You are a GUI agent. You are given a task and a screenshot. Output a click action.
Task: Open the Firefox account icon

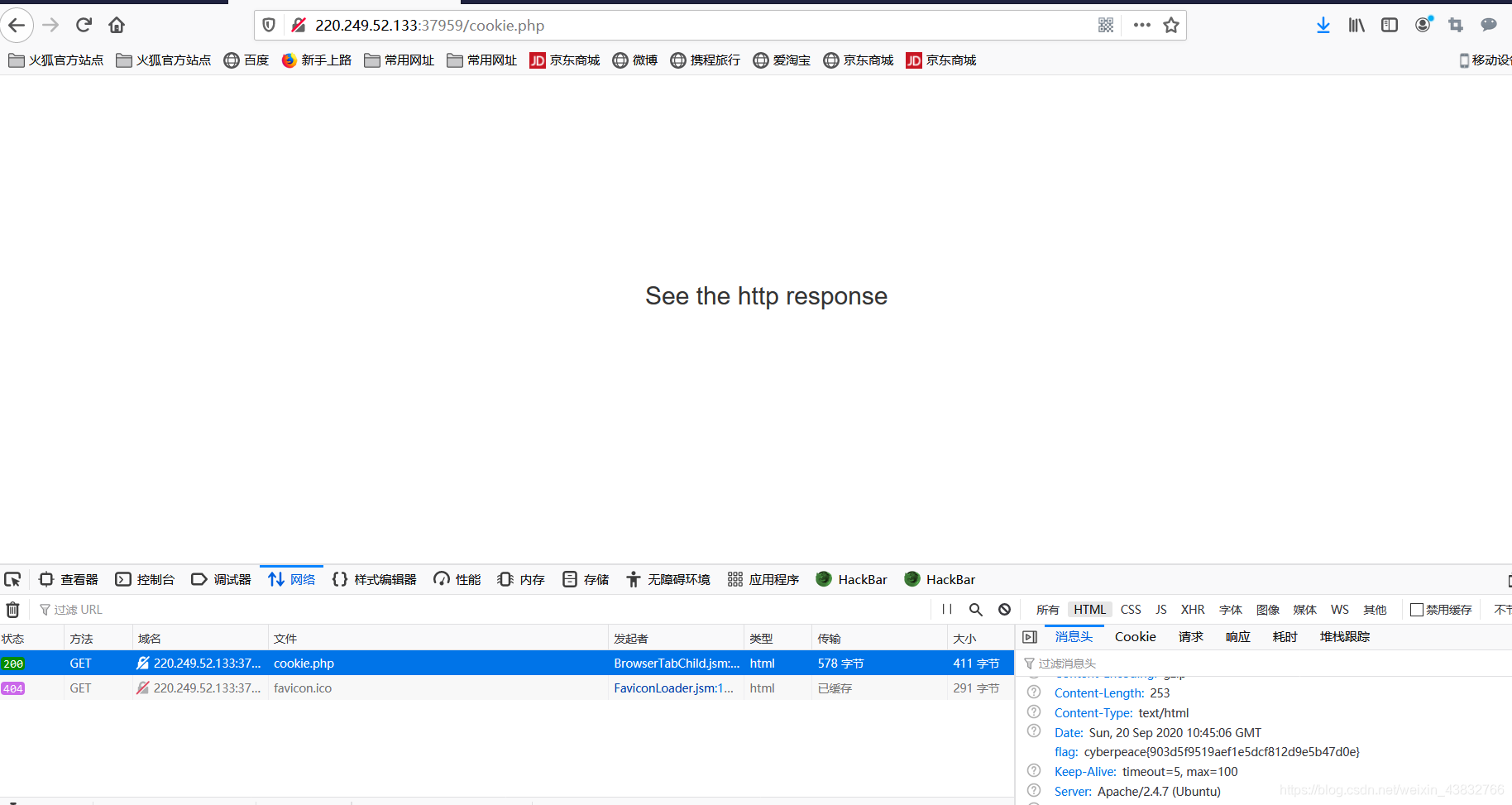1423,25
